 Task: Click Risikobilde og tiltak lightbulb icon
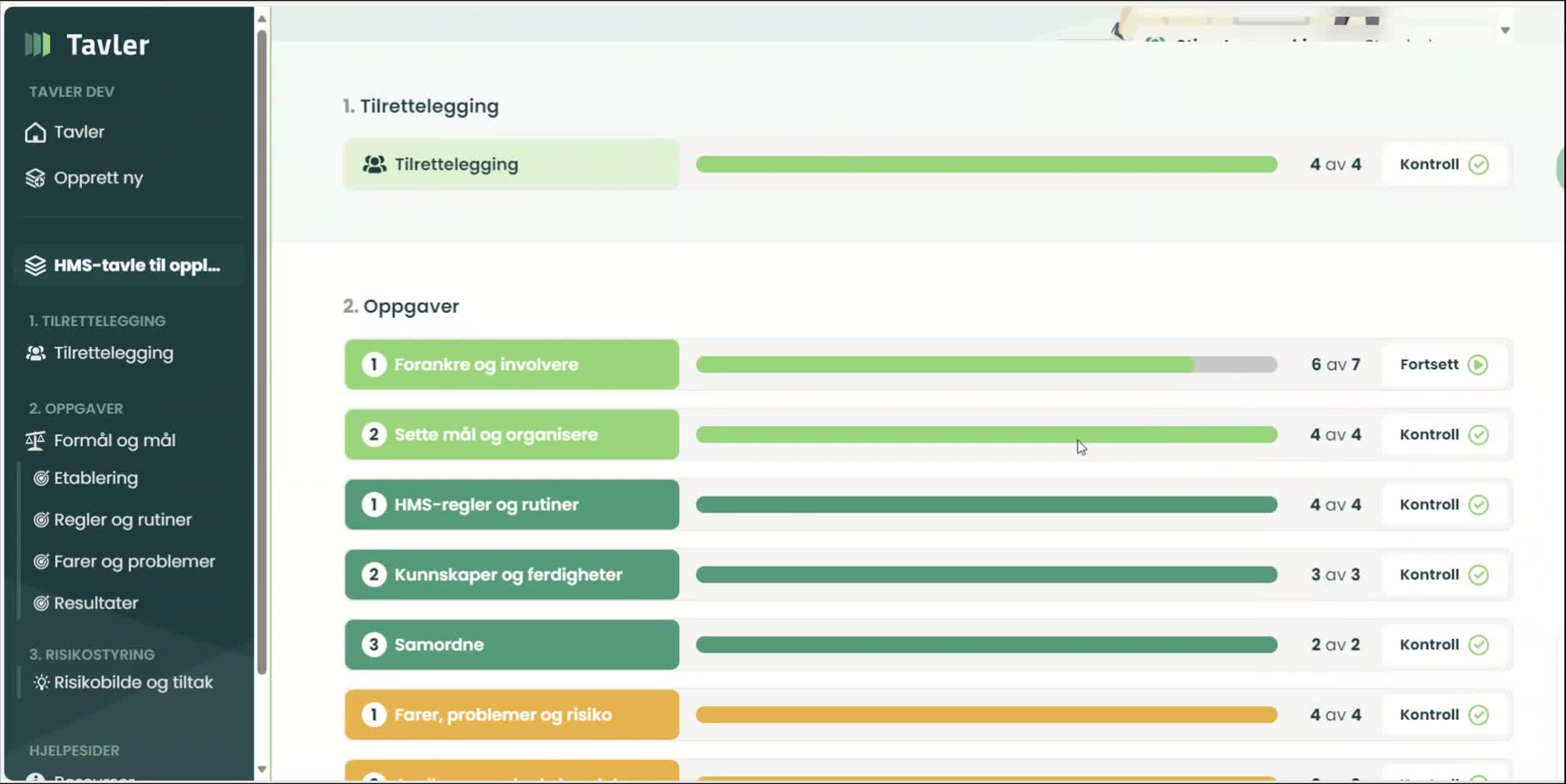tap(41, 683)
